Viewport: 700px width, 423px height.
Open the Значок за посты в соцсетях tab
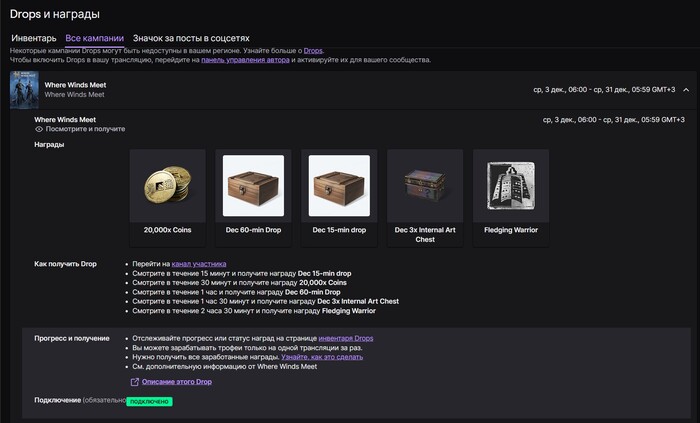click(191, 38)
